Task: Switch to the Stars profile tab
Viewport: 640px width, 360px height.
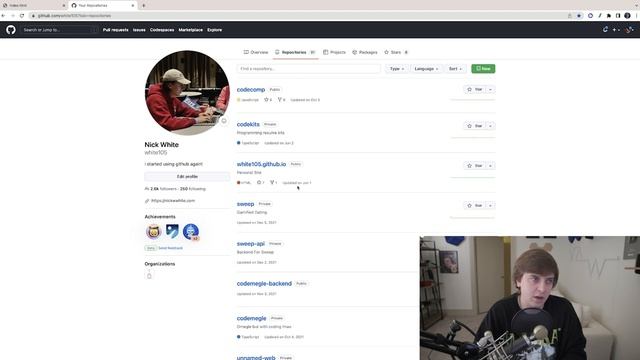Action: pos(396,52)
